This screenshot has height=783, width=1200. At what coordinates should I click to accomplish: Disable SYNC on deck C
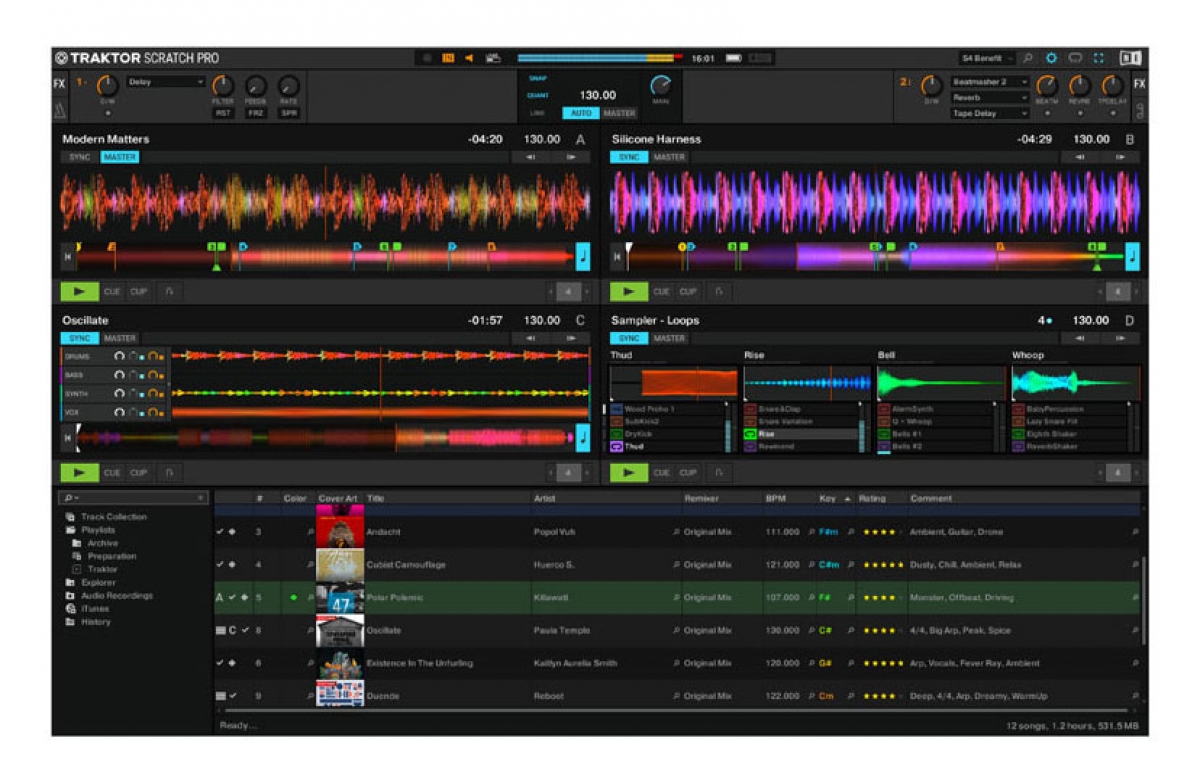(x=80, y=338)
